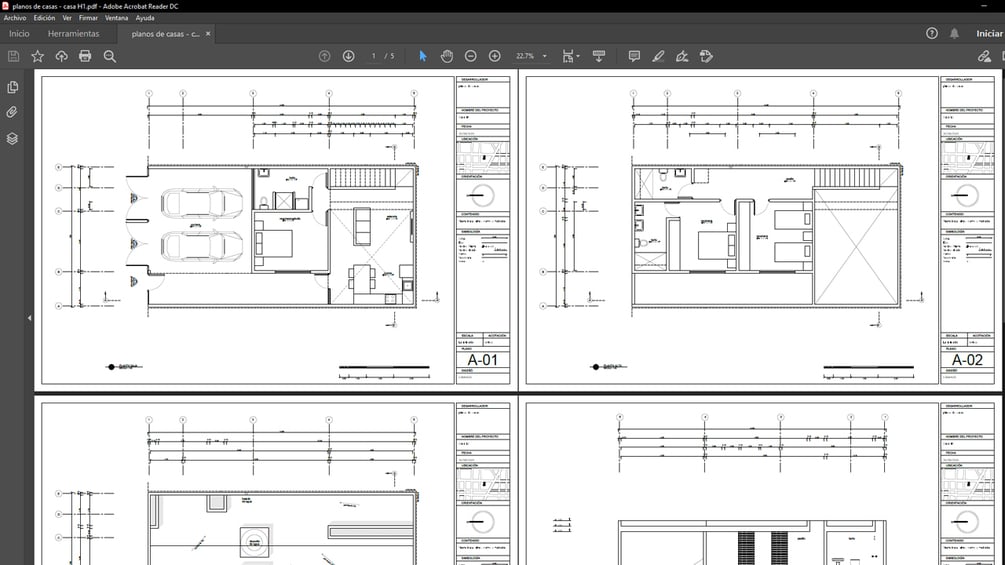The width and height of the screenshot is (1005, 565).
Task: Open the Help question mark icon
Action: 932,33
